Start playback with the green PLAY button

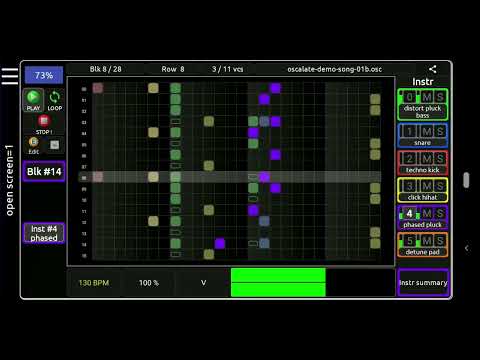tap(33, 100)
